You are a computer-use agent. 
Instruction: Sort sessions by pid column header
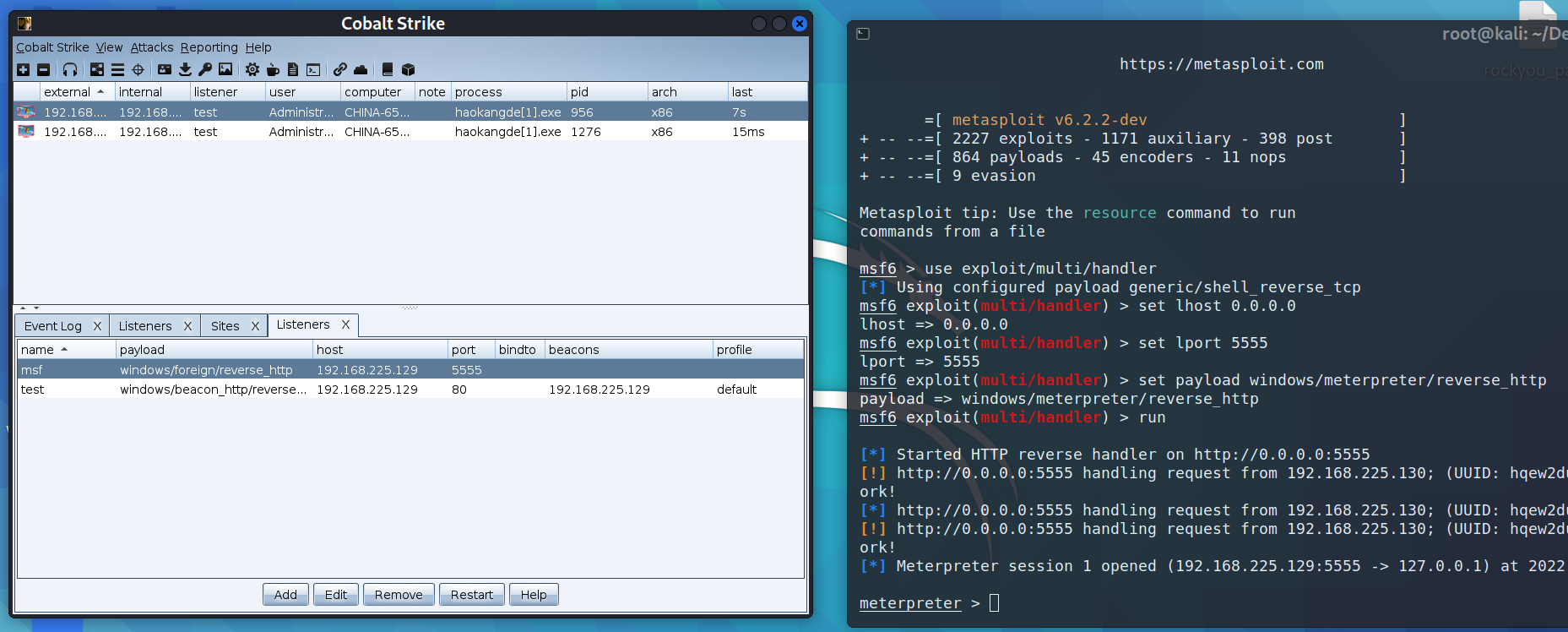607,92
